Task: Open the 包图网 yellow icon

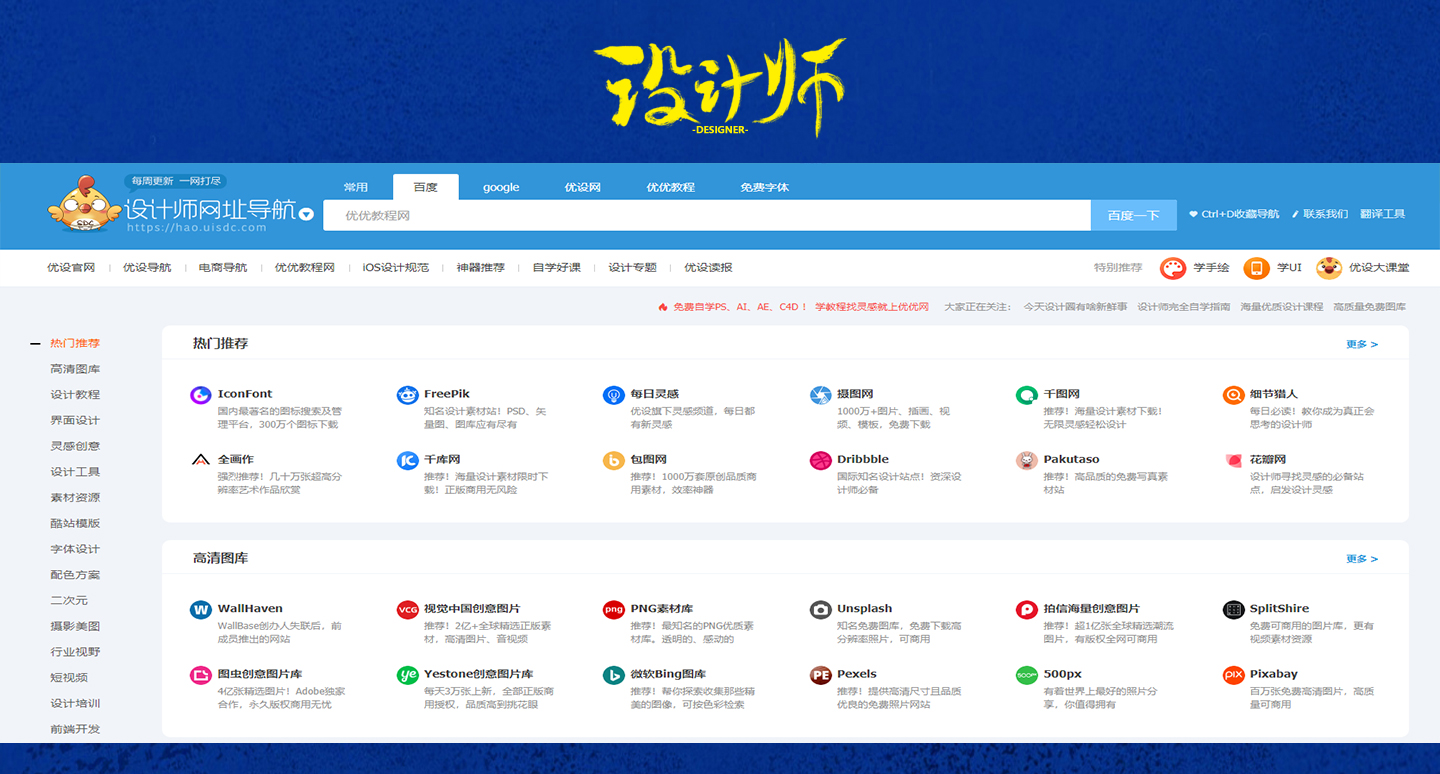Action: coord(613,461)
